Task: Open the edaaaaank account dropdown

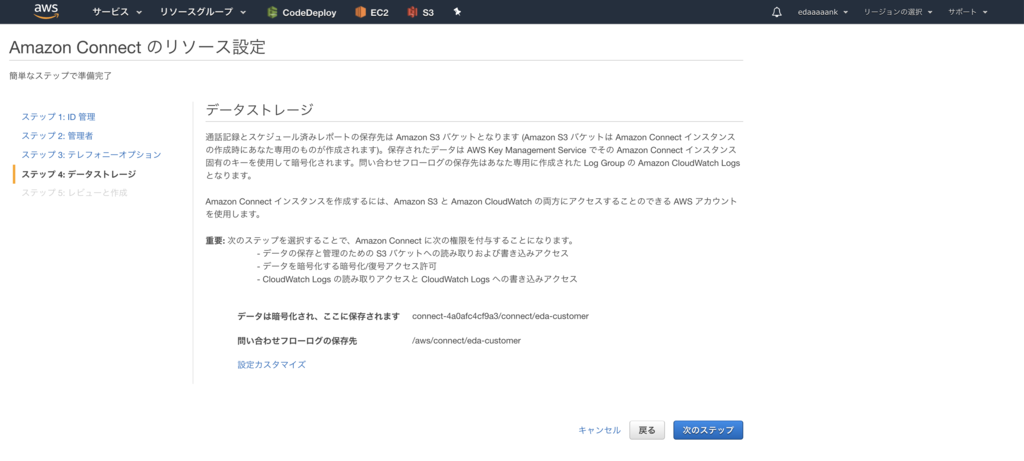Action: (x=823, y=12)
